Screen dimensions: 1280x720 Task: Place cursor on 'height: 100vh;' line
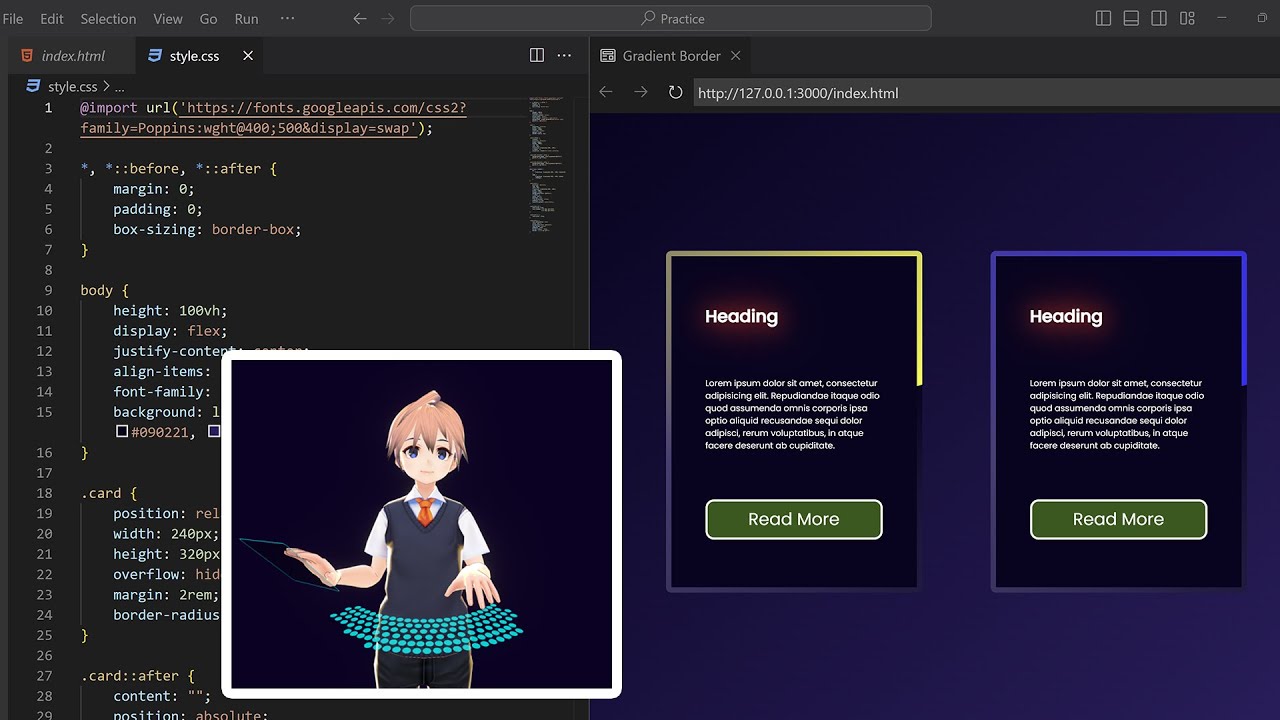click(x=170, y=310)
